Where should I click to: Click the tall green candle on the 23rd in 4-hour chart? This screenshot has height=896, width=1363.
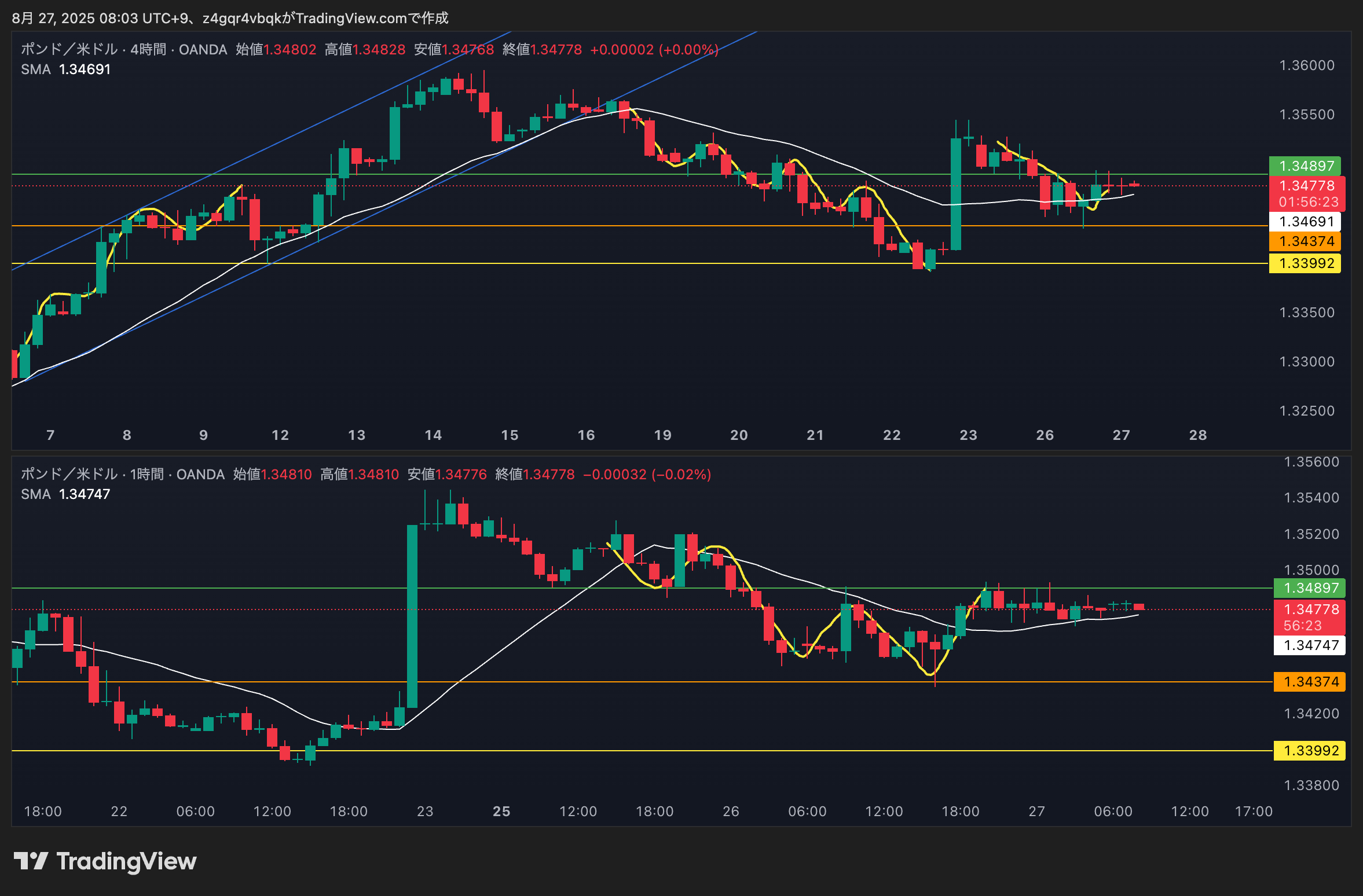pyautogui.click(x=956, y=194)
